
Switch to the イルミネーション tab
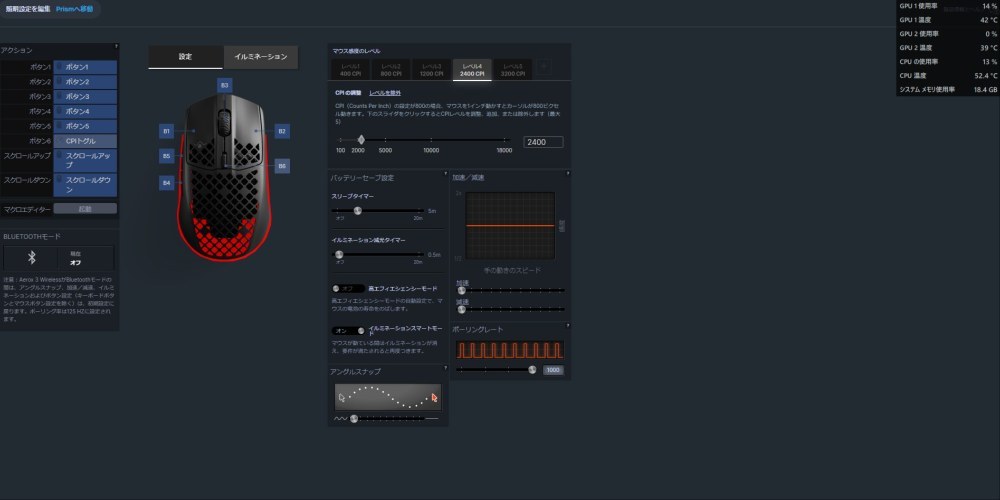tap(261, 57)
